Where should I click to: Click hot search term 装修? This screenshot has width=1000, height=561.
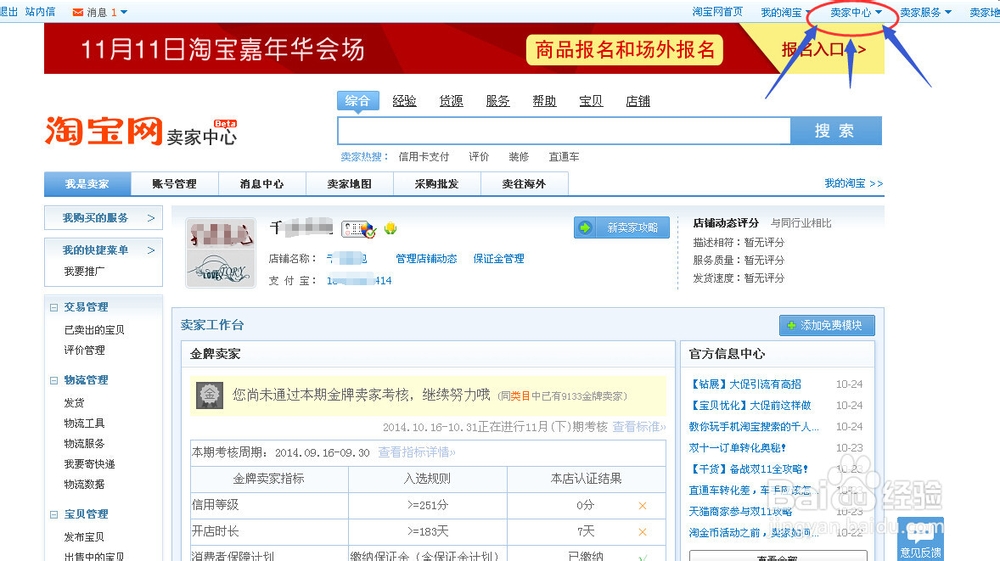pyautogui.click(x=518, y=157)
